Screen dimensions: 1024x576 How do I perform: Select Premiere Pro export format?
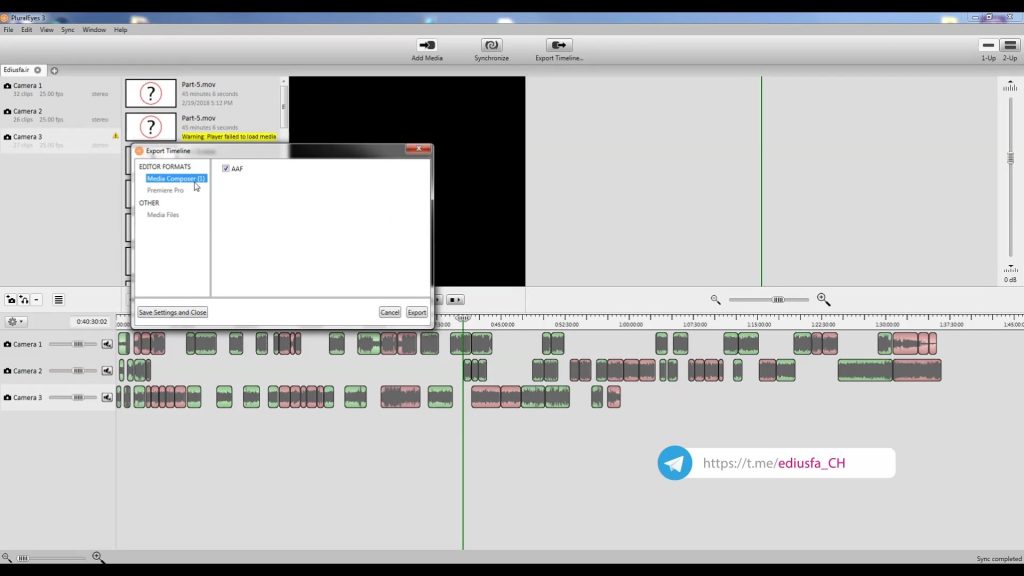coord(165,190)
